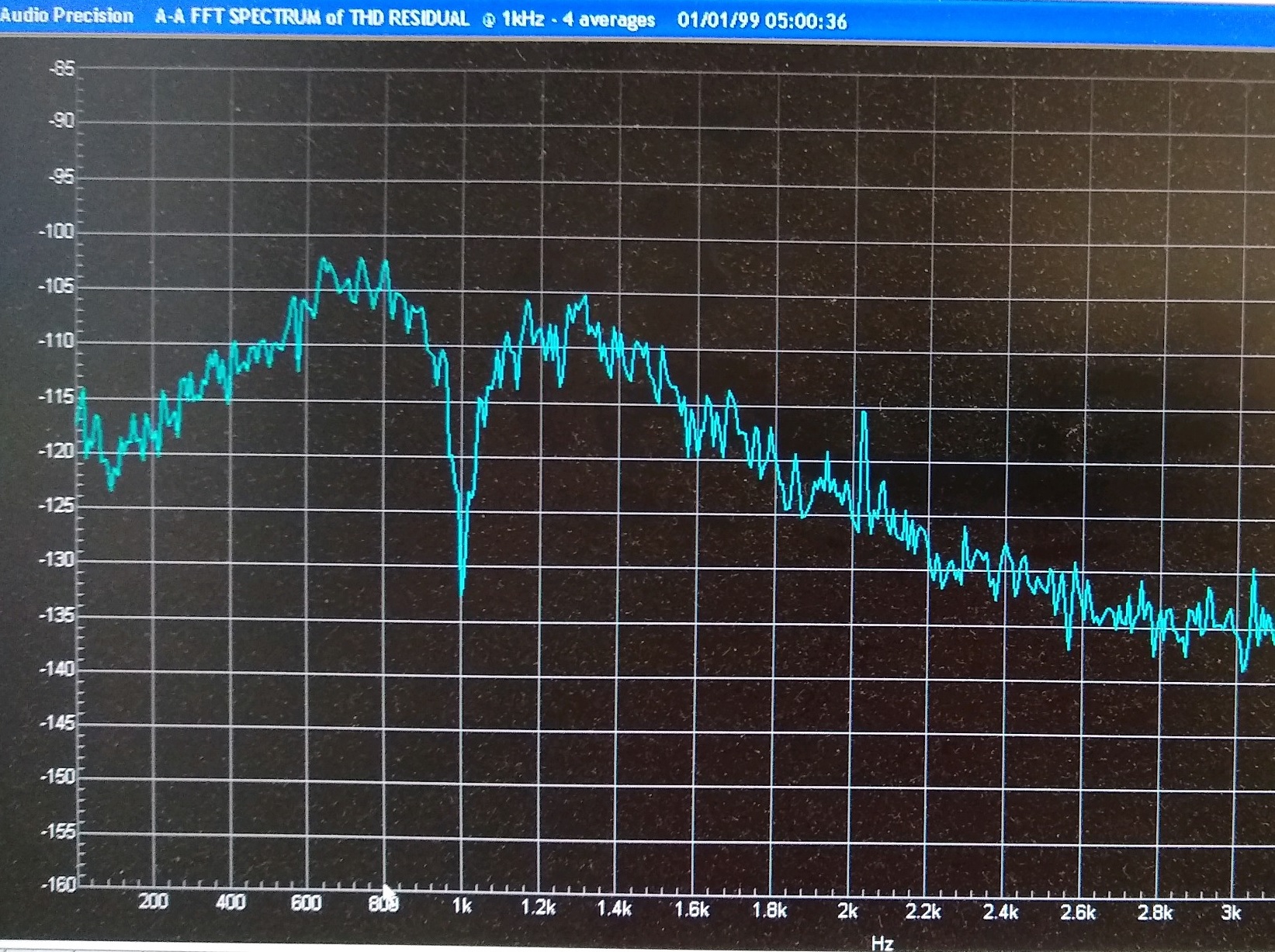Click the 2.6k frequency axis label
The height and width of the screenshot is (952, 1275).
tap(1079, 912)
